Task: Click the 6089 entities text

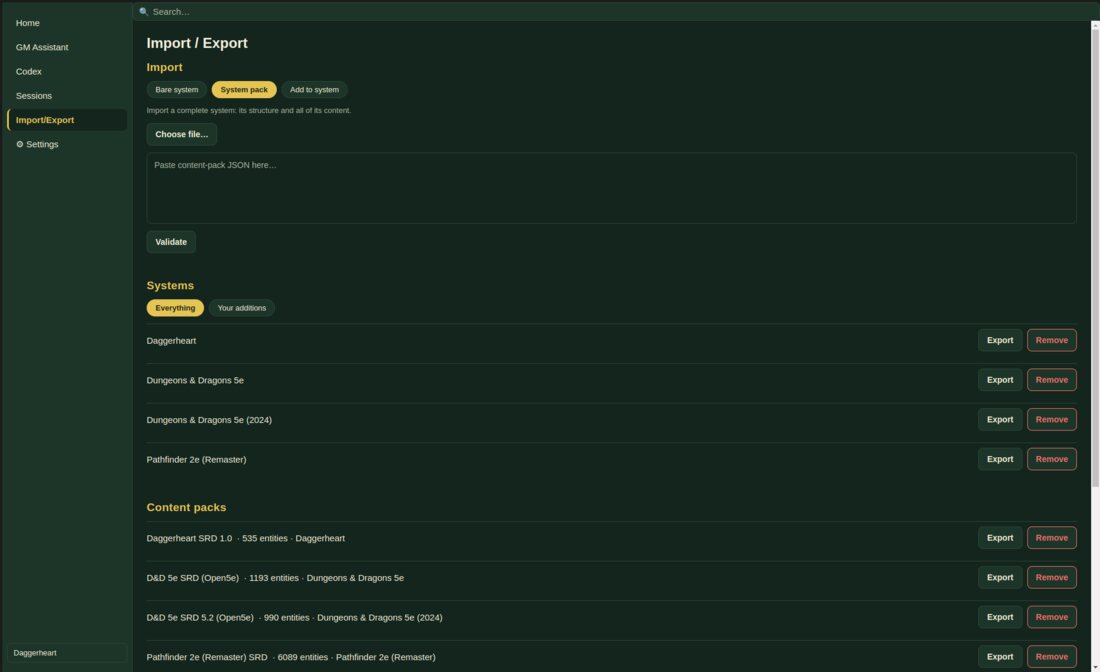Action: pyautogui.click(x=302, y=657)
